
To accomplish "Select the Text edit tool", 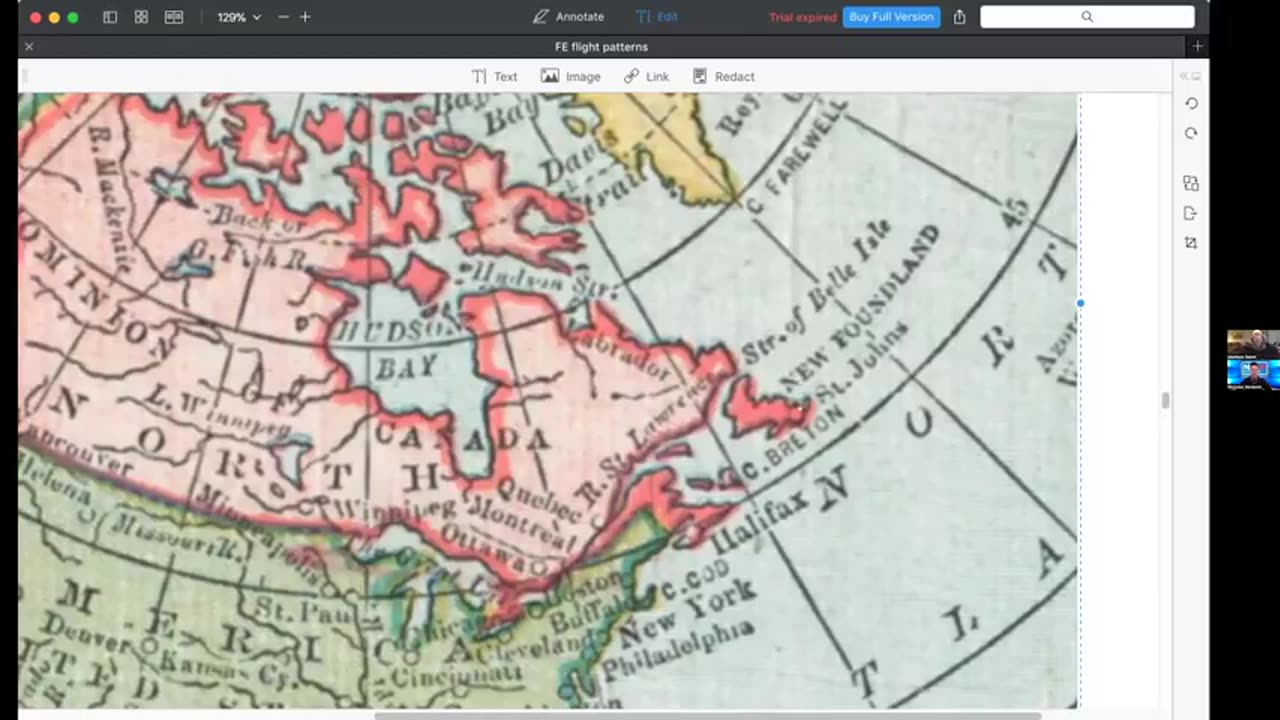I will point(494,76).
